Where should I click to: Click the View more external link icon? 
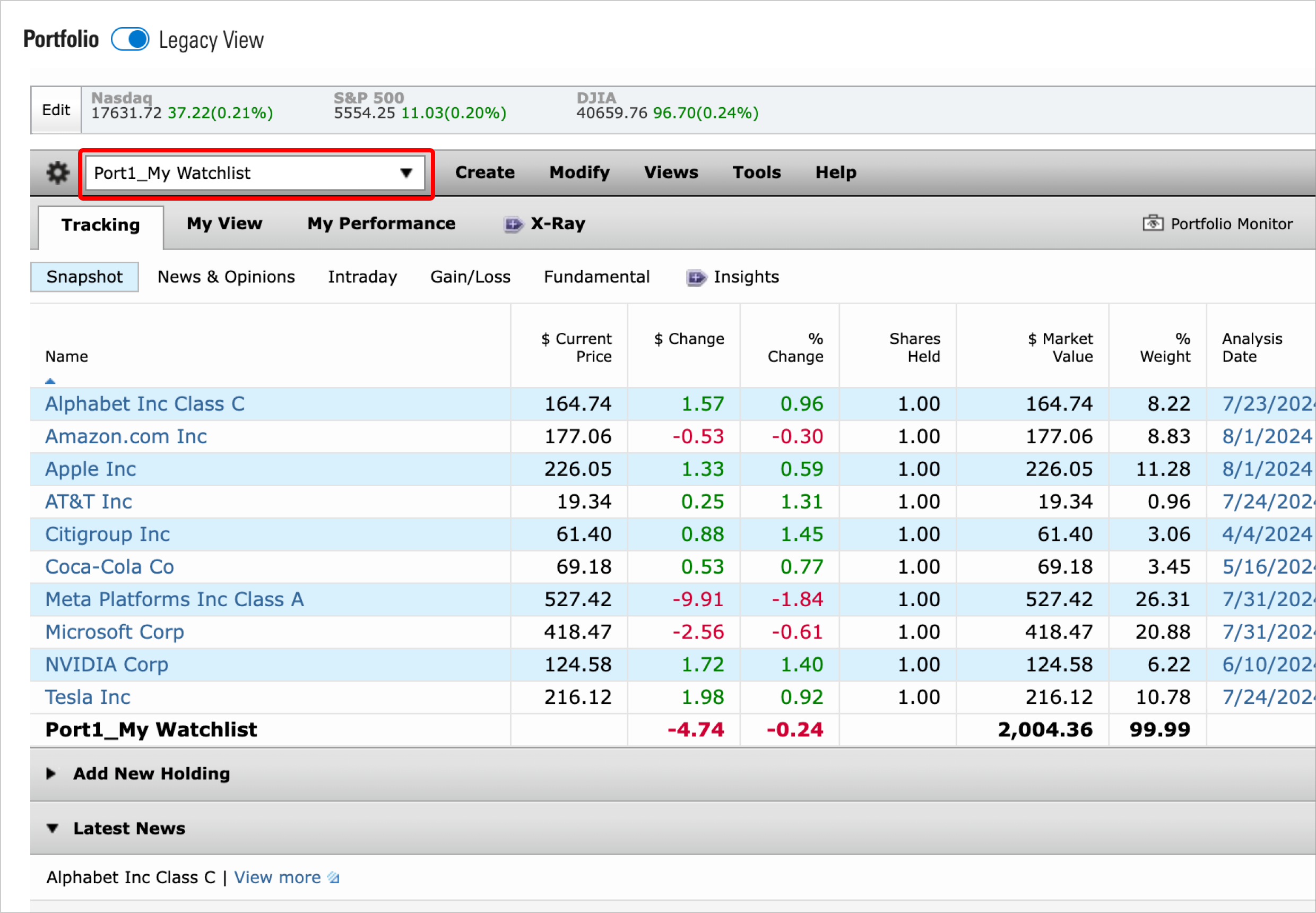[x=333, y=877]
